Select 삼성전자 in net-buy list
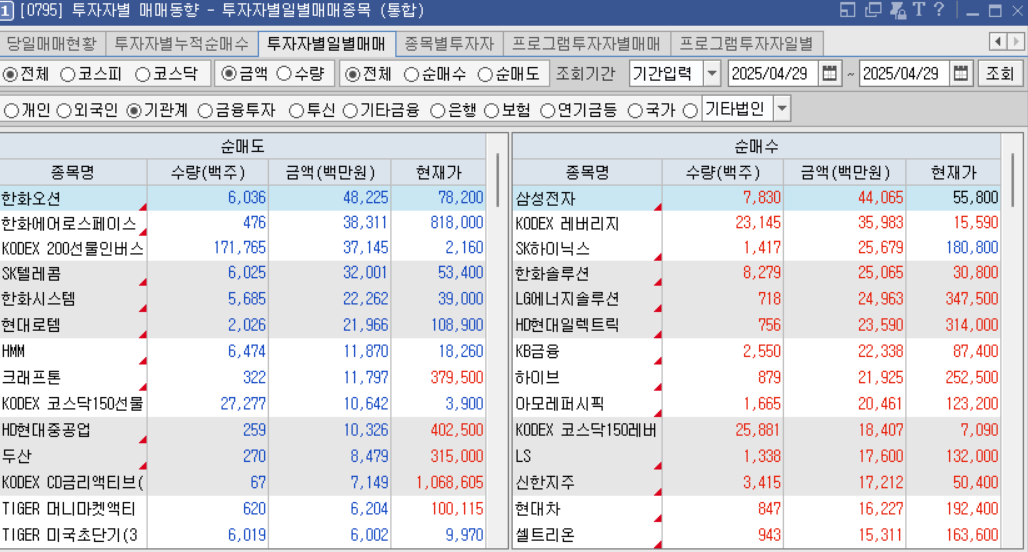 coord(757,198)
